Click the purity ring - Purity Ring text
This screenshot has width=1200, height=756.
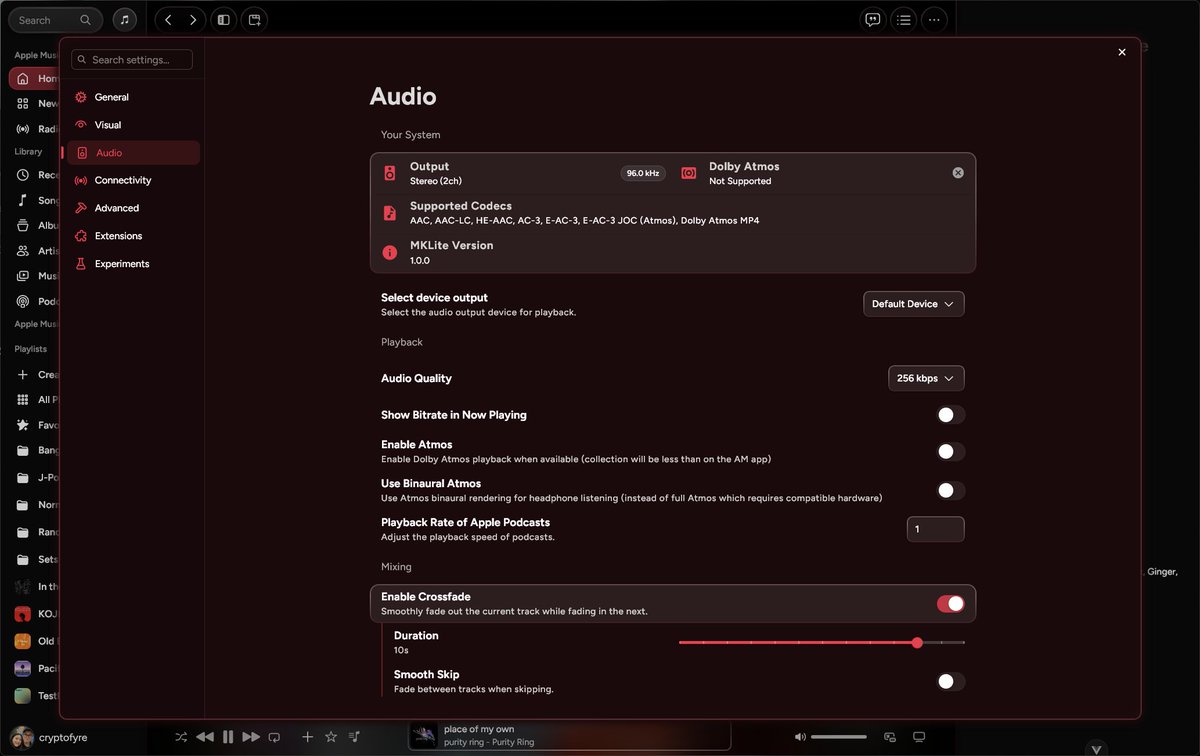[x=489, y=743]
